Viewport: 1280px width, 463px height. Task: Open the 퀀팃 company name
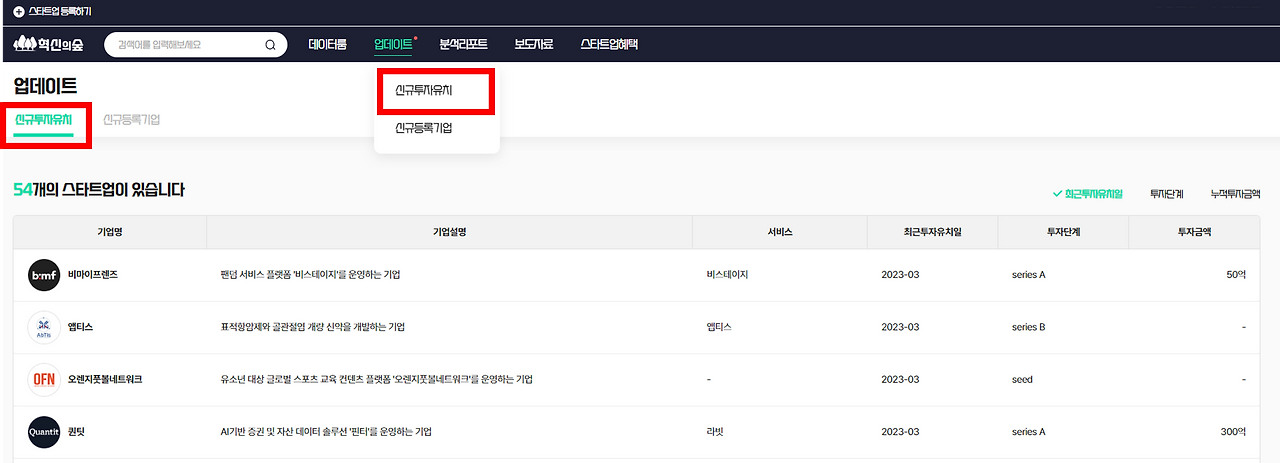coord(76,432)
